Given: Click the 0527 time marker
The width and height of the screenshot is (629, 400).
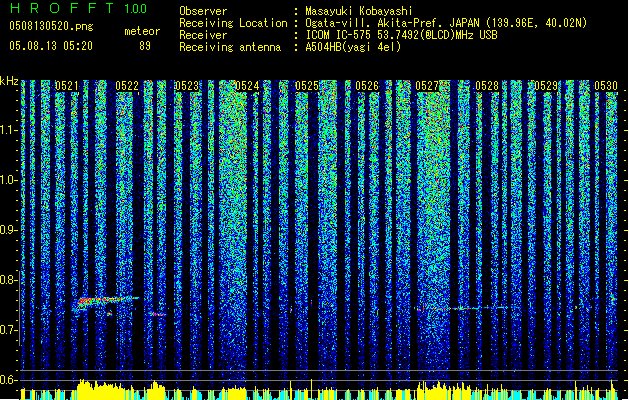Looking at the screenshot, I should click(427, 86).
